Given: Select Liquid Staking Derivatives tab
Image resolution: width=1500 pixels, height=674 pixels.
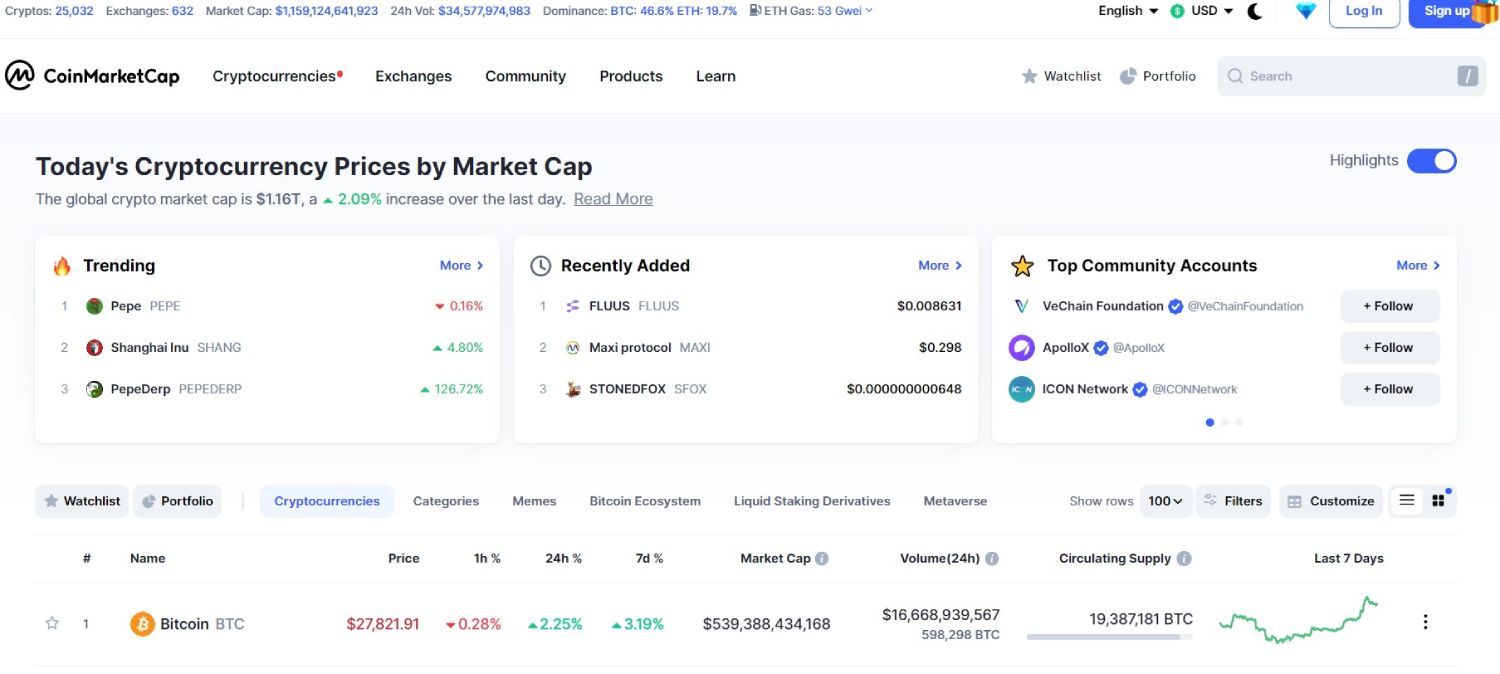Looking at the screenshot, I should click(812, 501).
